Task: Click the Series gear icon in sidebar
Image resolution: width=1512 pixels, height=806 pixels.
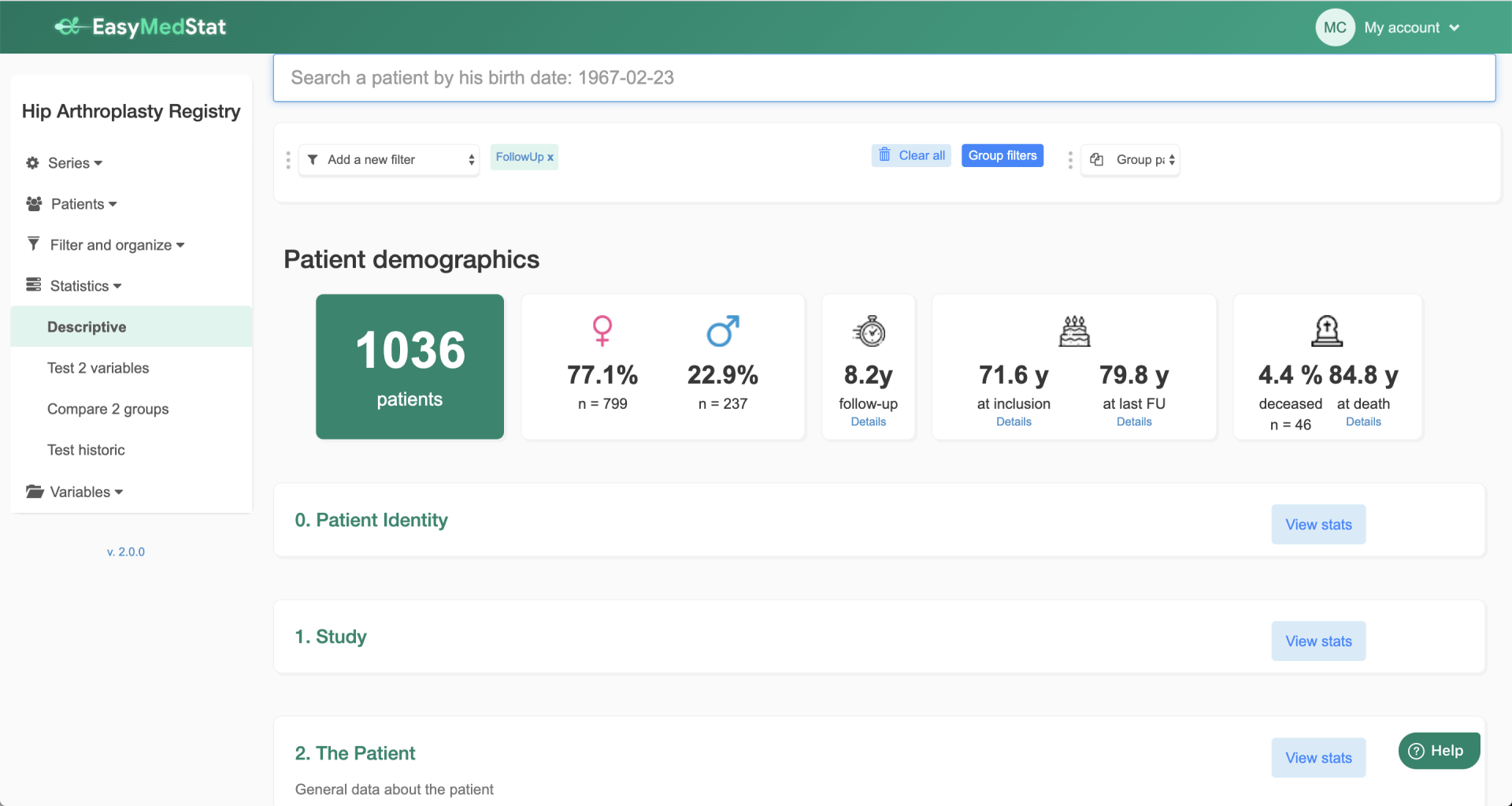Action: 32,162
